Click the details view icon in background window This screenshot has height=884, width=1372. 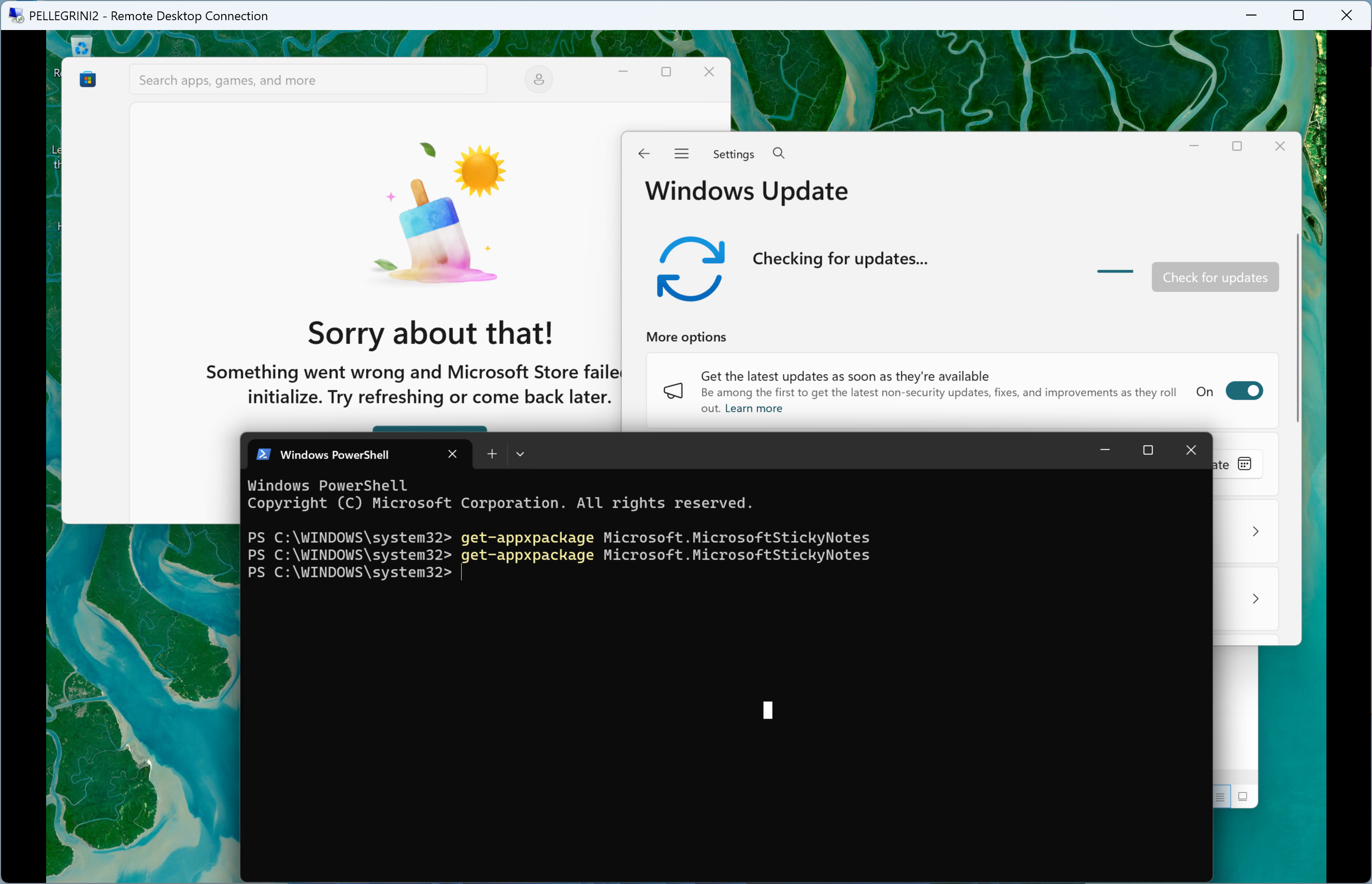[1220, 797]
